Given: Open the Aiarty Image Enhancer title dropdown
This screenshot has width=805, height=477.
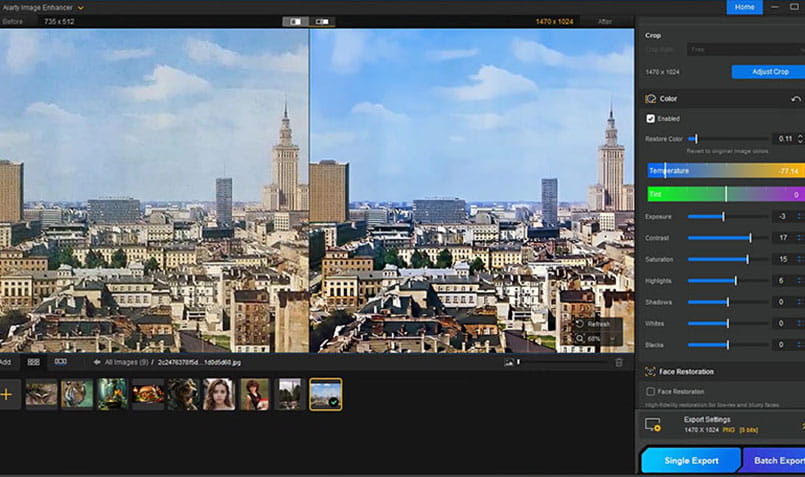Looking at the screenshot, I should (x=80, y=7).
